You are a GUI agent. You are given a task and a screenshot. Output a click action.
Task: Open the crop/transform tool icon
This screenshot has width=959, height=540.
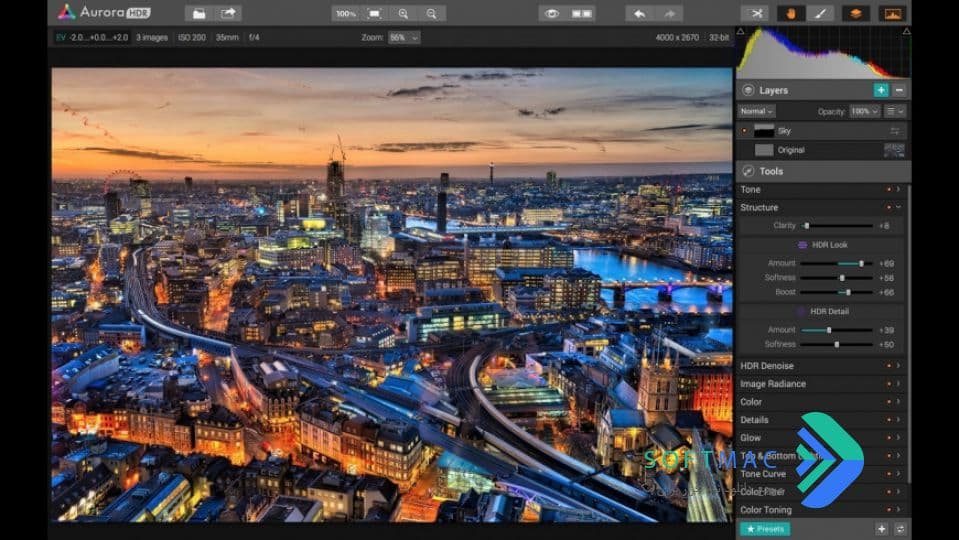click(x=757, y=13)
